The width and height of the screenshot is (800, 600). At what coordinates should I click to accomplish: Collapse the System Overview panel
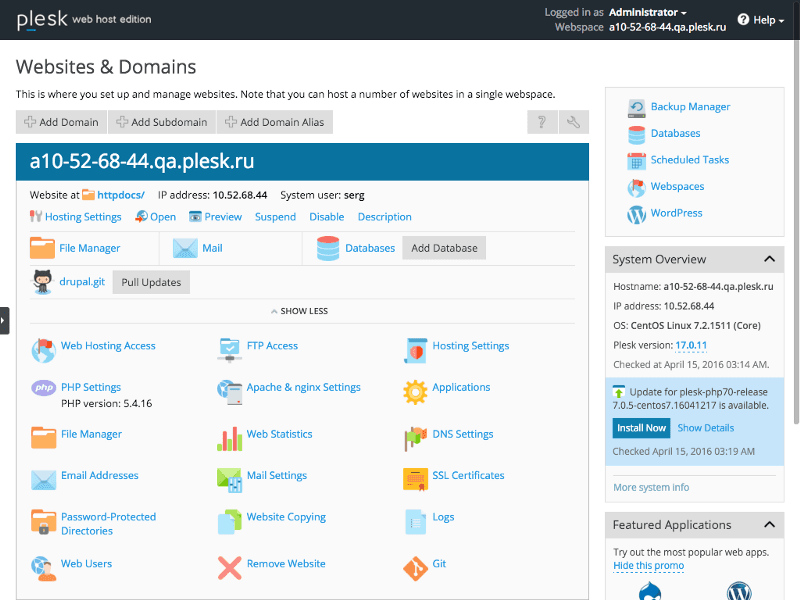(769, 259)
